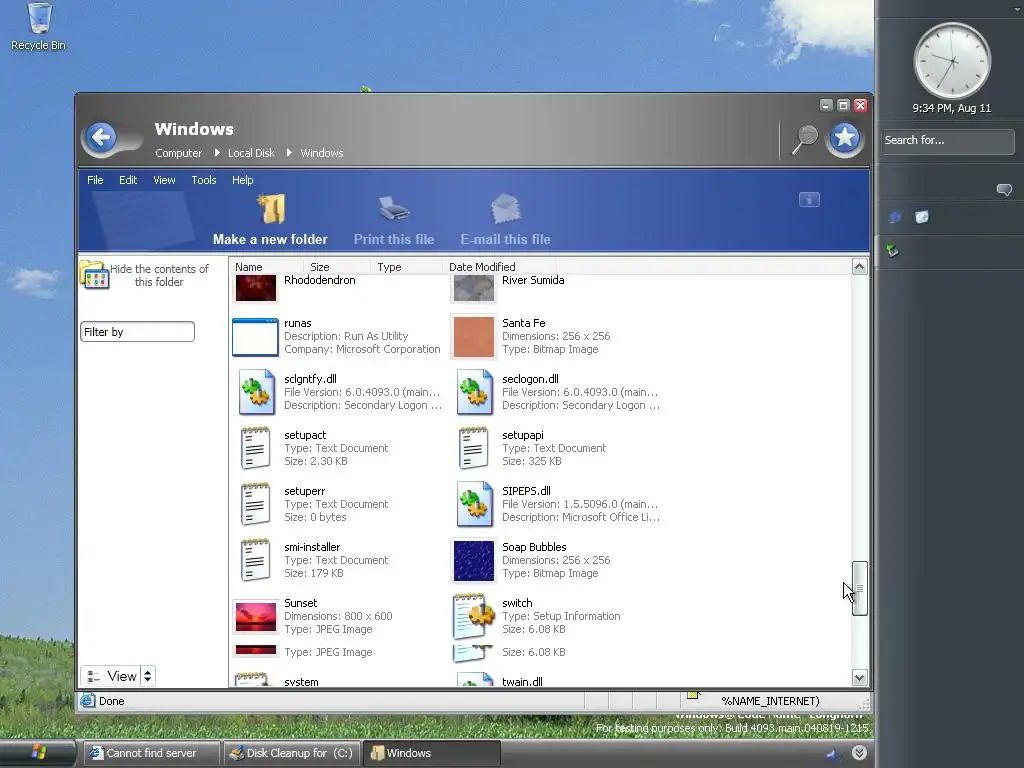Open the Edit menu
This screenshot has height=768, width=1024.
point(128,180)
